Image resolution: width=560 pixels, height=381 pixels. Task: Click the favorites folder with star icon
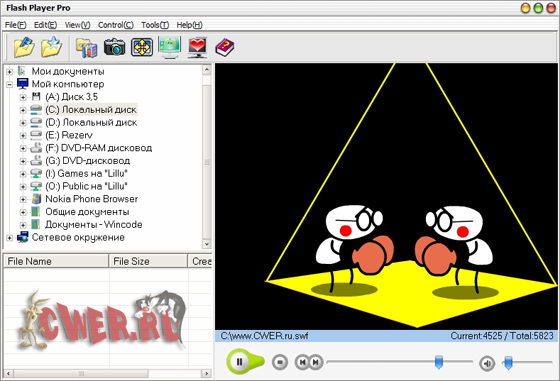click(x=51, y=47)
